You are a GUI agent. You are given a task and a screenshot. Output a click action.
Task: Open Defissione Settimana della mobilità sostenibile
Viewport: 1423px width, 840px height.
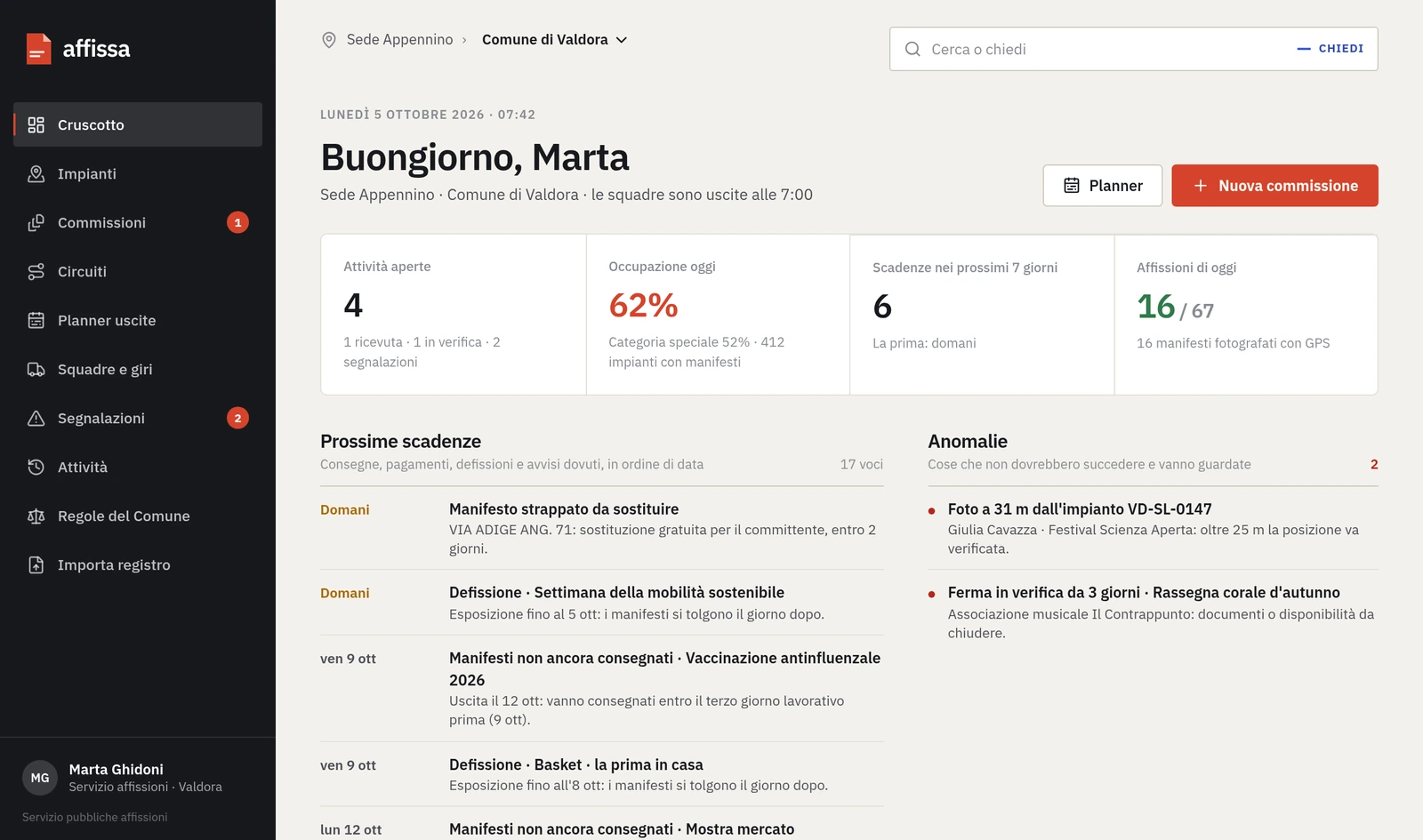click(x=602, y=603)
